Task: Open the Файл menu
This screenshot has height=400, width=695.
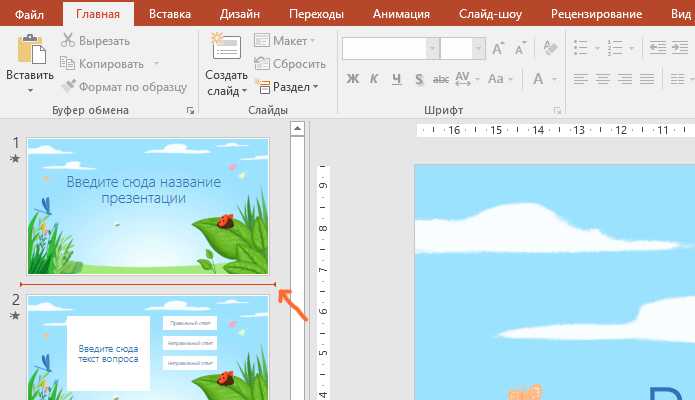Action: coord(29,14)
